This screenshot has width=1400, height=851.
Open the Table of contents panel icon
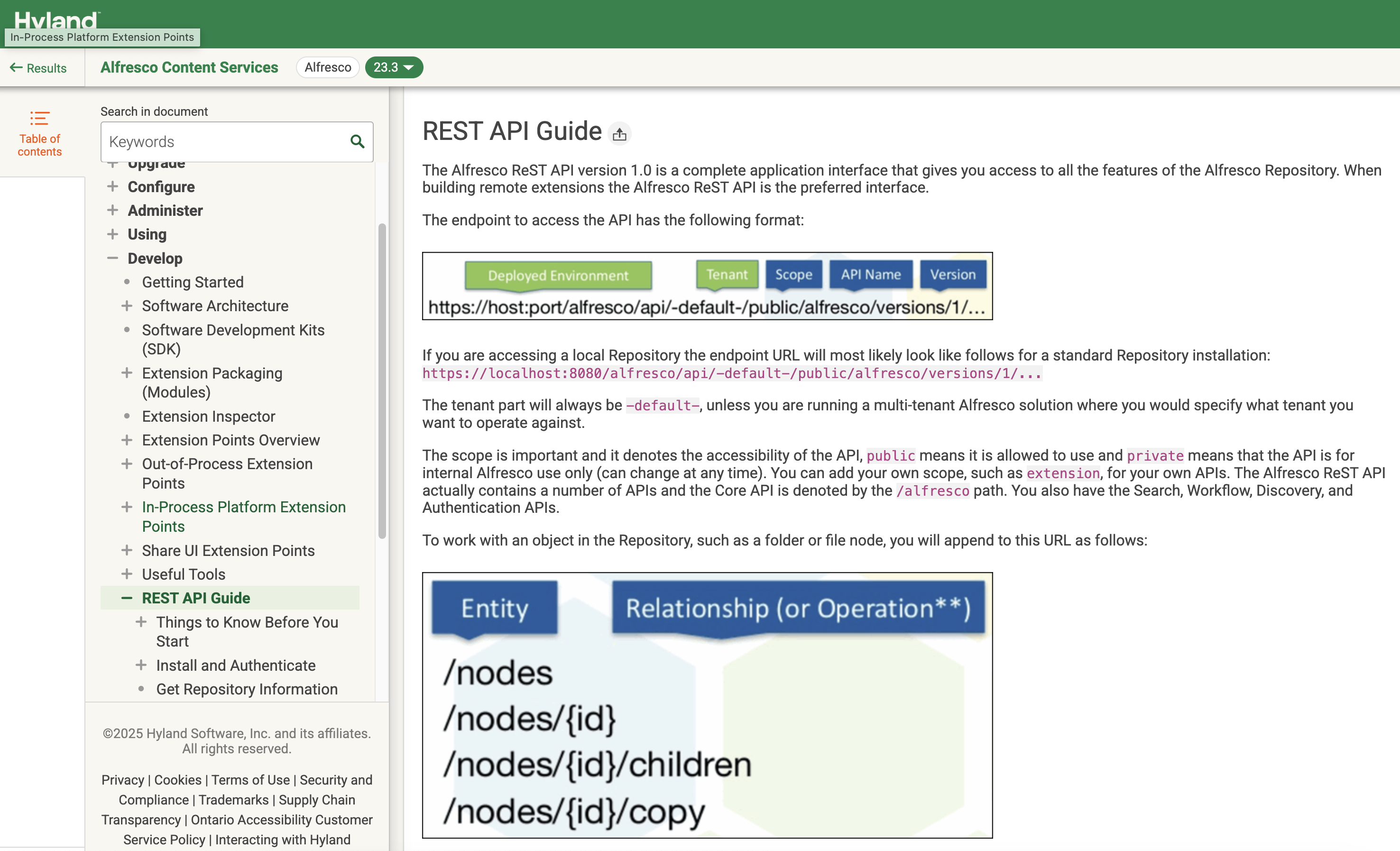click(x=39, y=118)
